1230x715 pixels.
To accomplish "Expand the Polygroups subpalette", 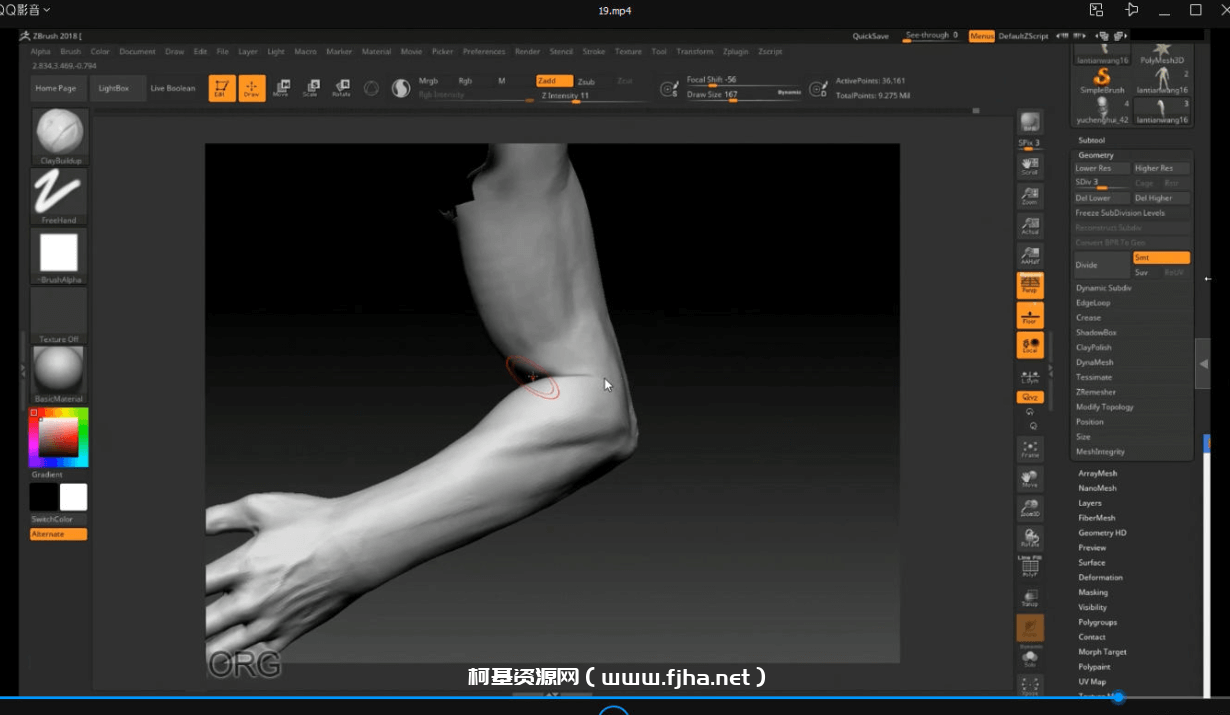I will pyautogui.click(x=1096, y=622).
